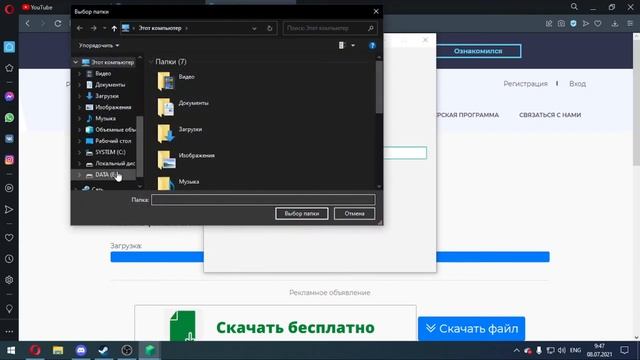This screenshot has width=640, height=360.
Task: Open view options dropdown arrow
Action: [353, 45]
